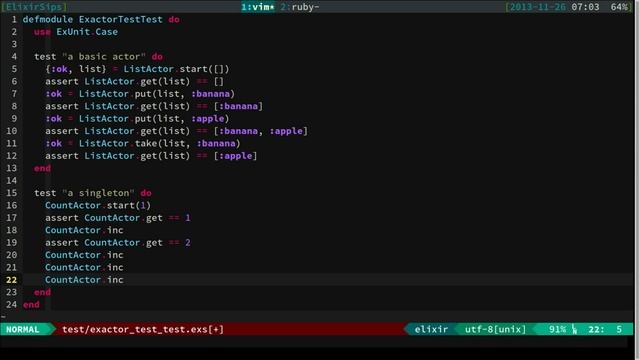640x360 pixels.
Task: Click the {:ok, list} tuple on line 5
Action: coord(76,69)
